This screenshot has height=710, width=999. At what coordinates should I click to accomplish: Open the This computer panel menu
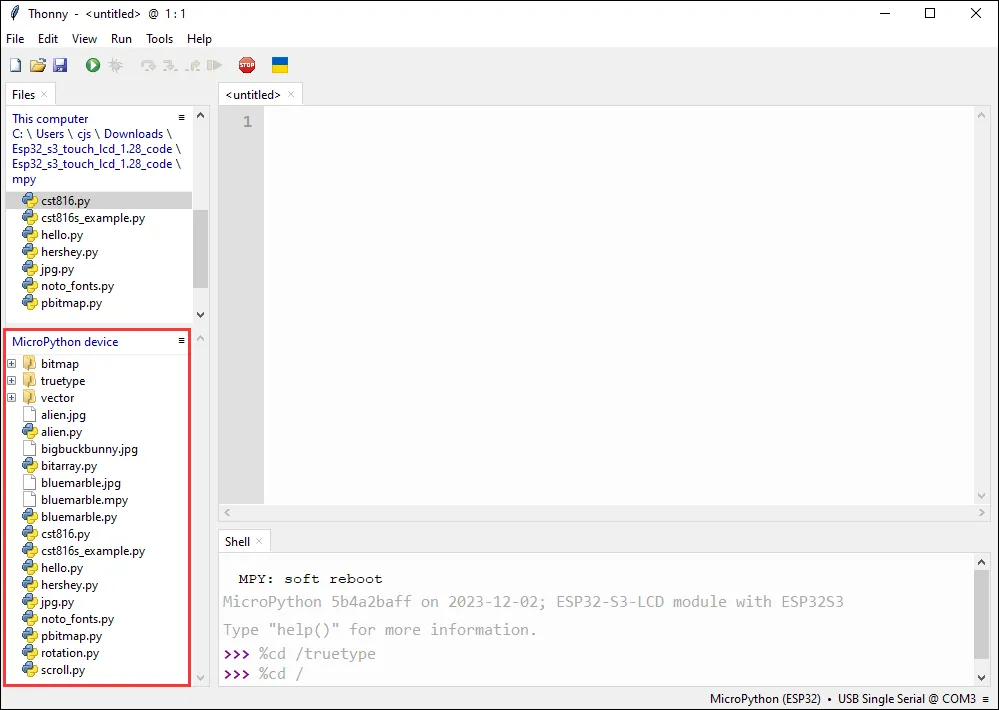(181, 118)
